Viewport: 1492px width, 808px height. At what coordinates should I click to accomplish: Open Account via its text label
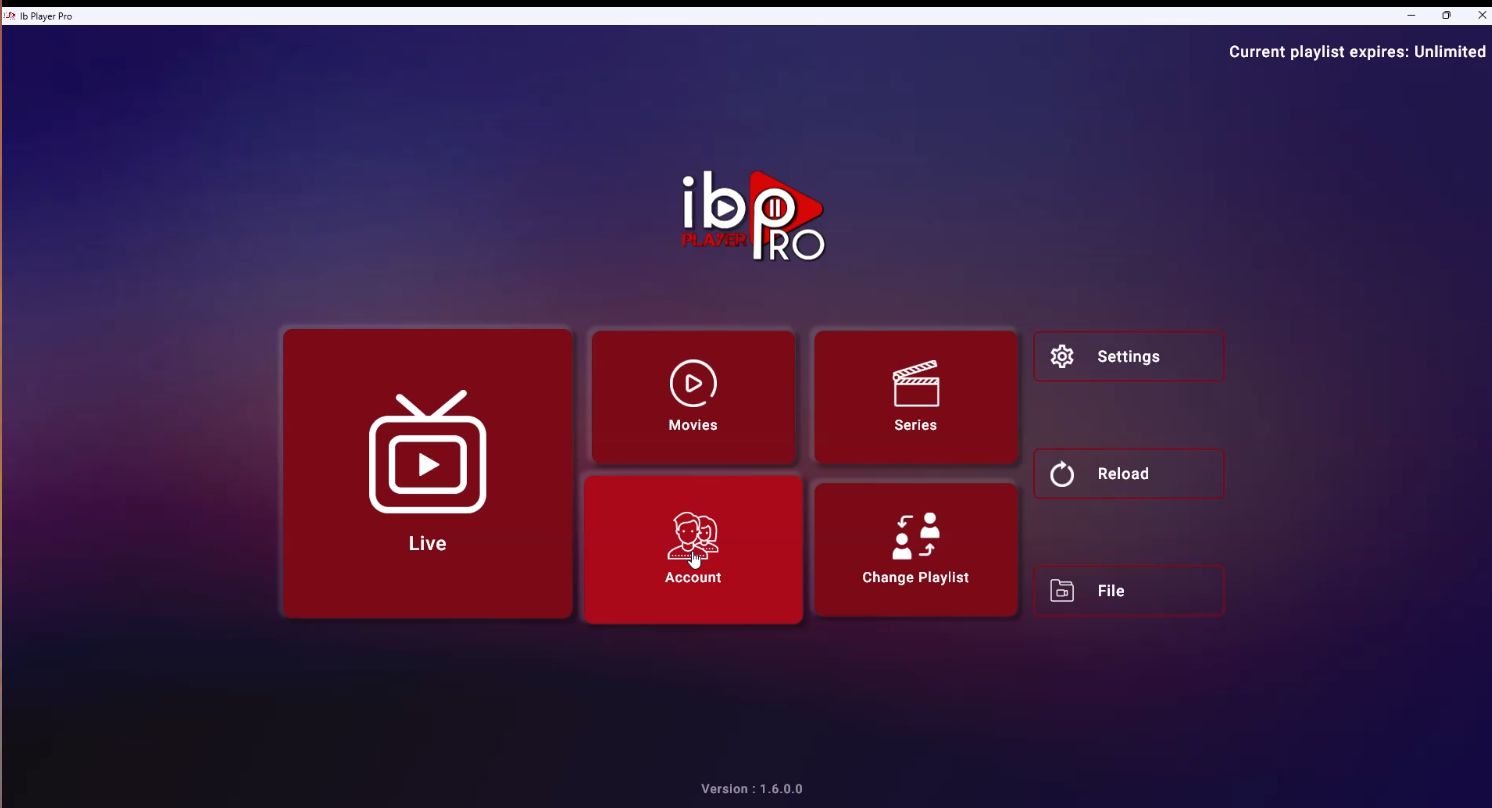point(693,578)
